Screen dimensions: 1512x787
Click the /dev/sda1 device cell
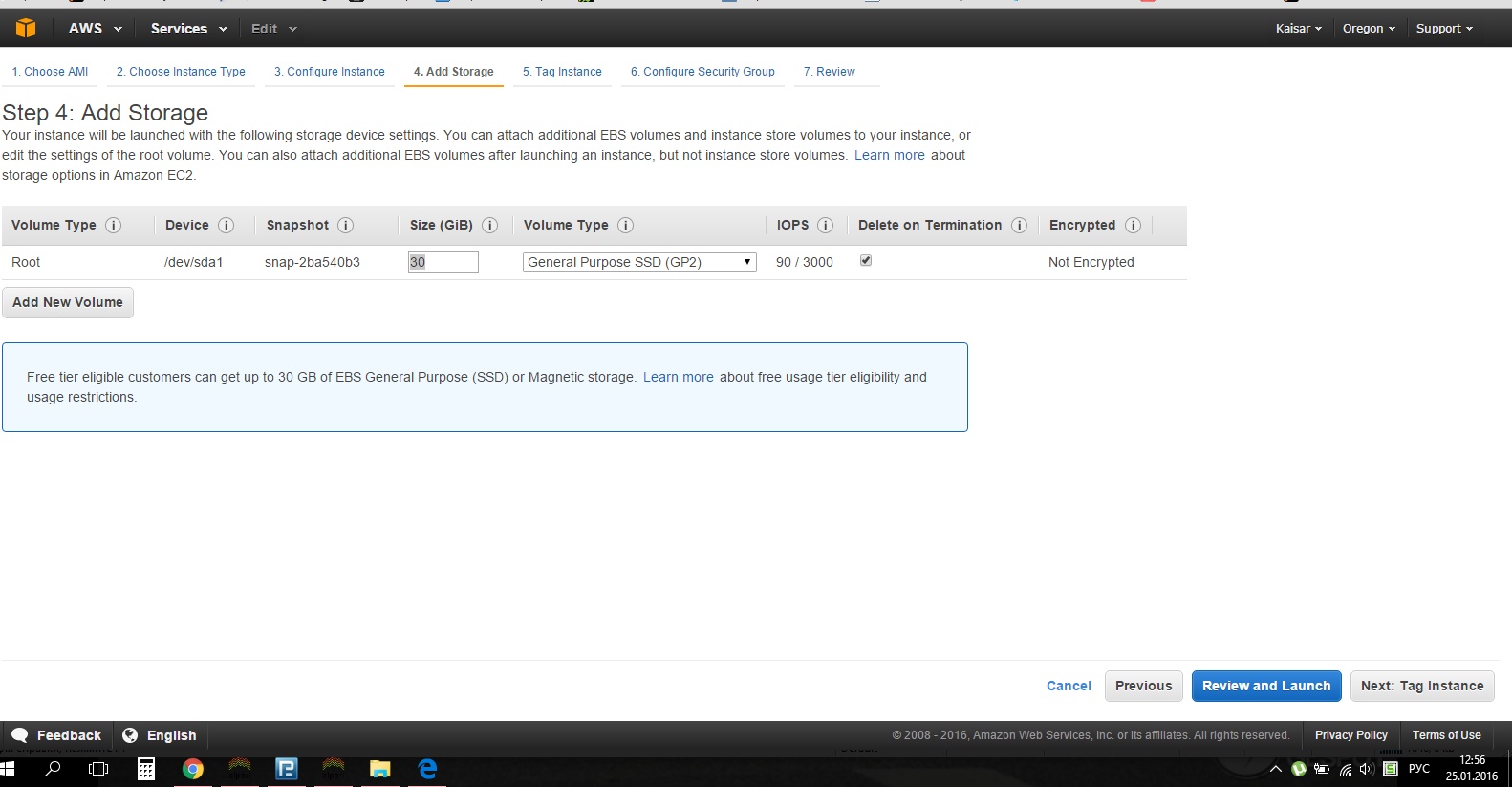coord(193,262)
